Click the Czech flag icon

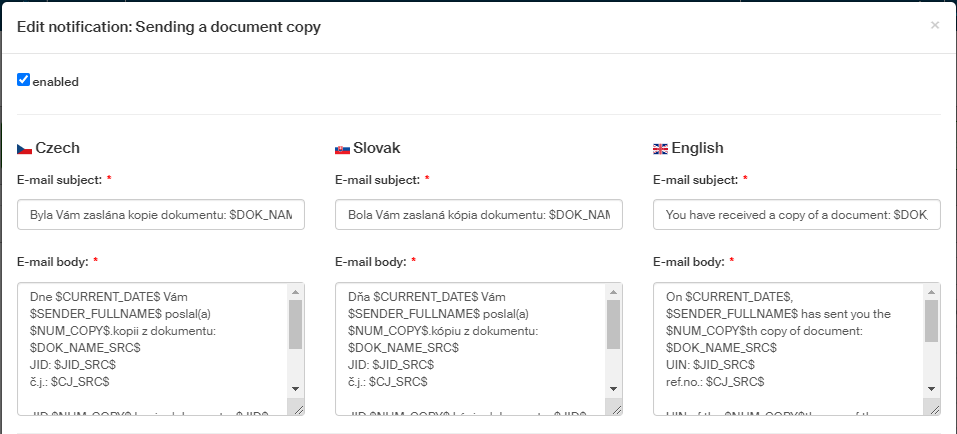pyautogui.click(x=24, y=149)
